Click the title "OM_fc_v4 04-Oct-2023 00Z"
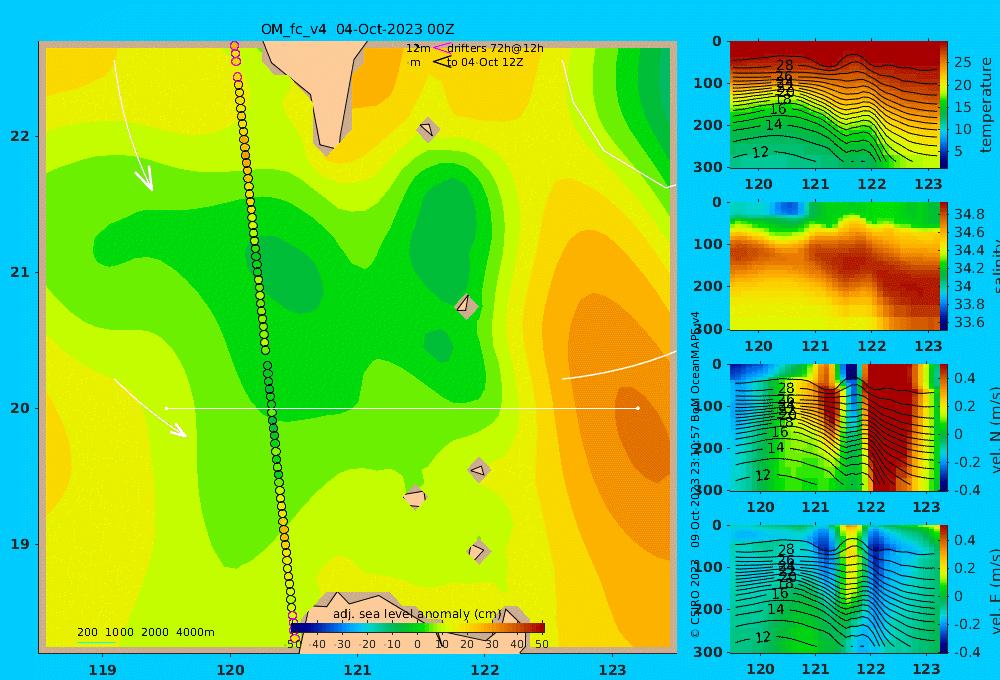 (x=357, y=29)
